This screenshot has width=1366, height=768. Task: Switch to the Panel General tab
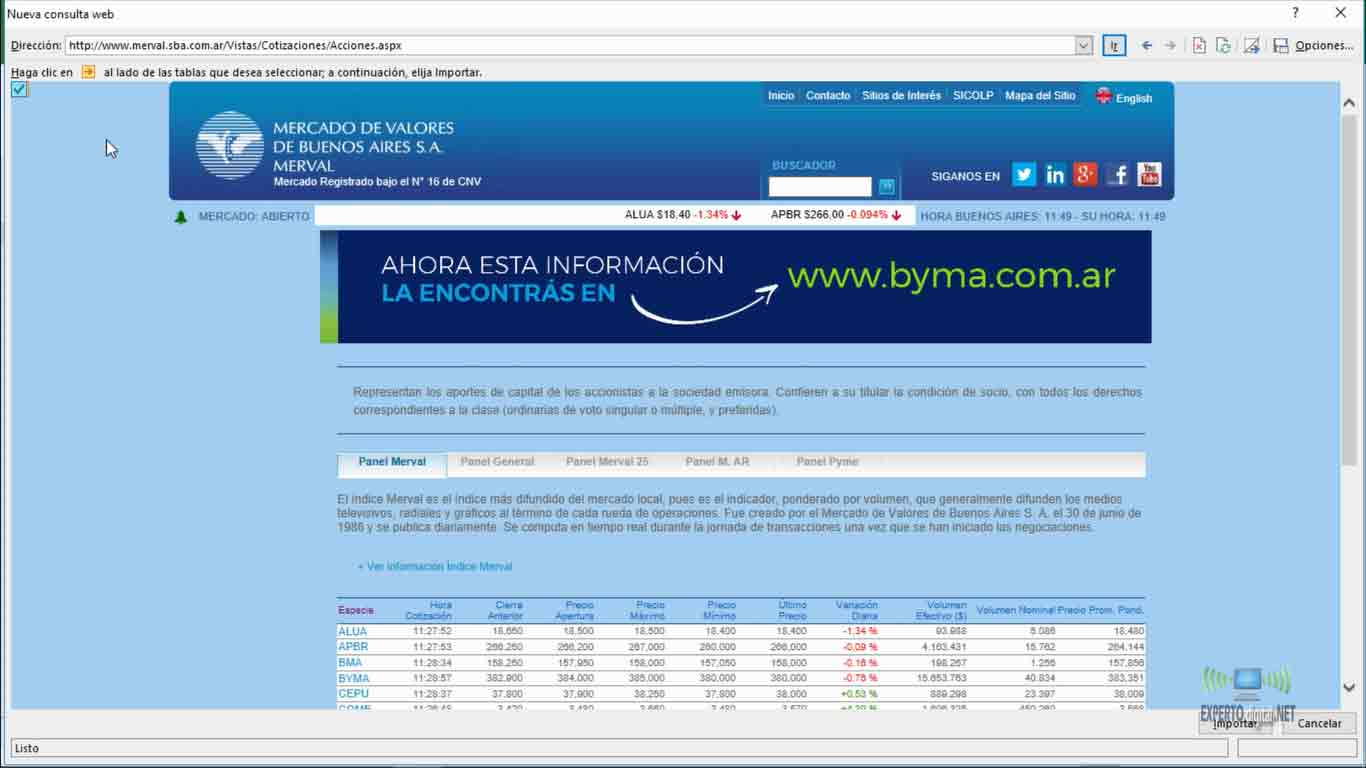point(497,462)
